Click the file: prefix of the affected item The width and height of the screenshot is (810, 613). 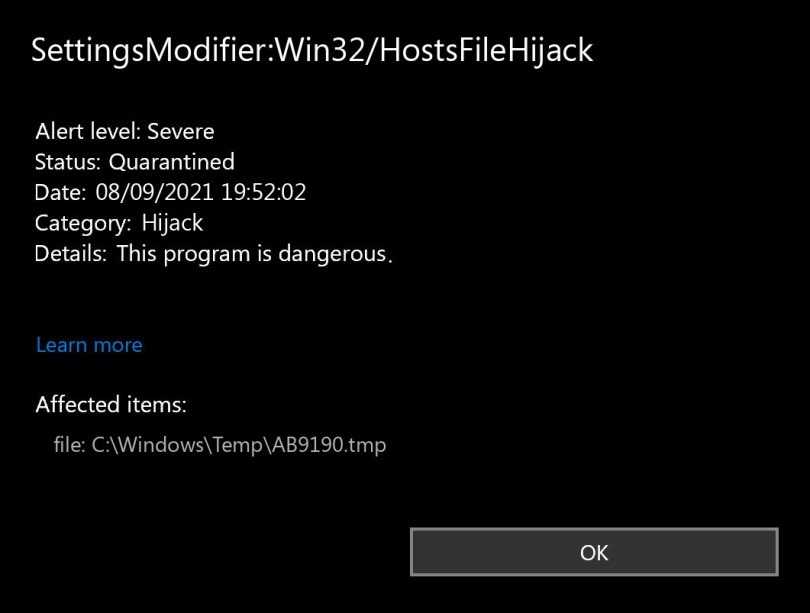(x=70, y=445)
